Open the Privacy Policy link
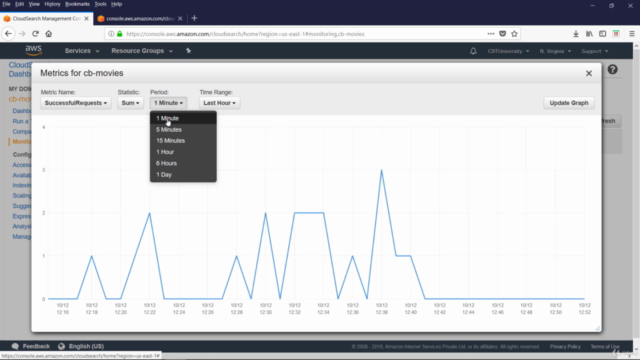The width and height of the screenshot is (640, 360). pyautogui.click(x=565, y=347)
